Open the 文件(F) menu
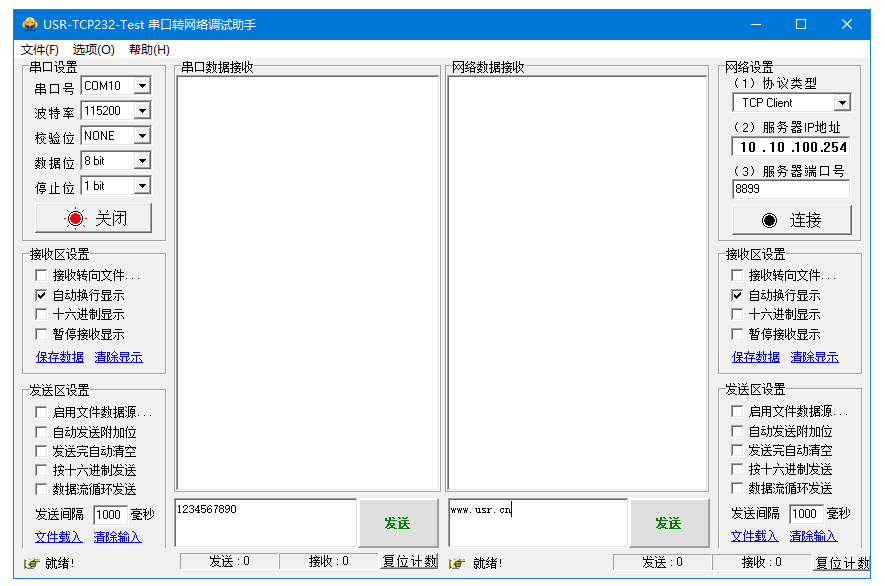The height and width of the screenshot is (586, 885). 40,50
